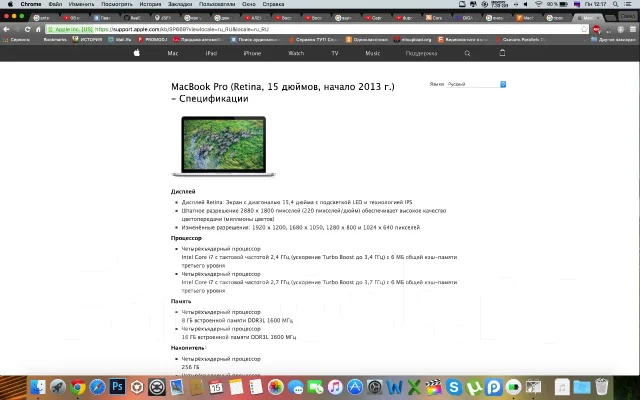
Task: Click the Chrome home button icon
Action: (38, 29)
